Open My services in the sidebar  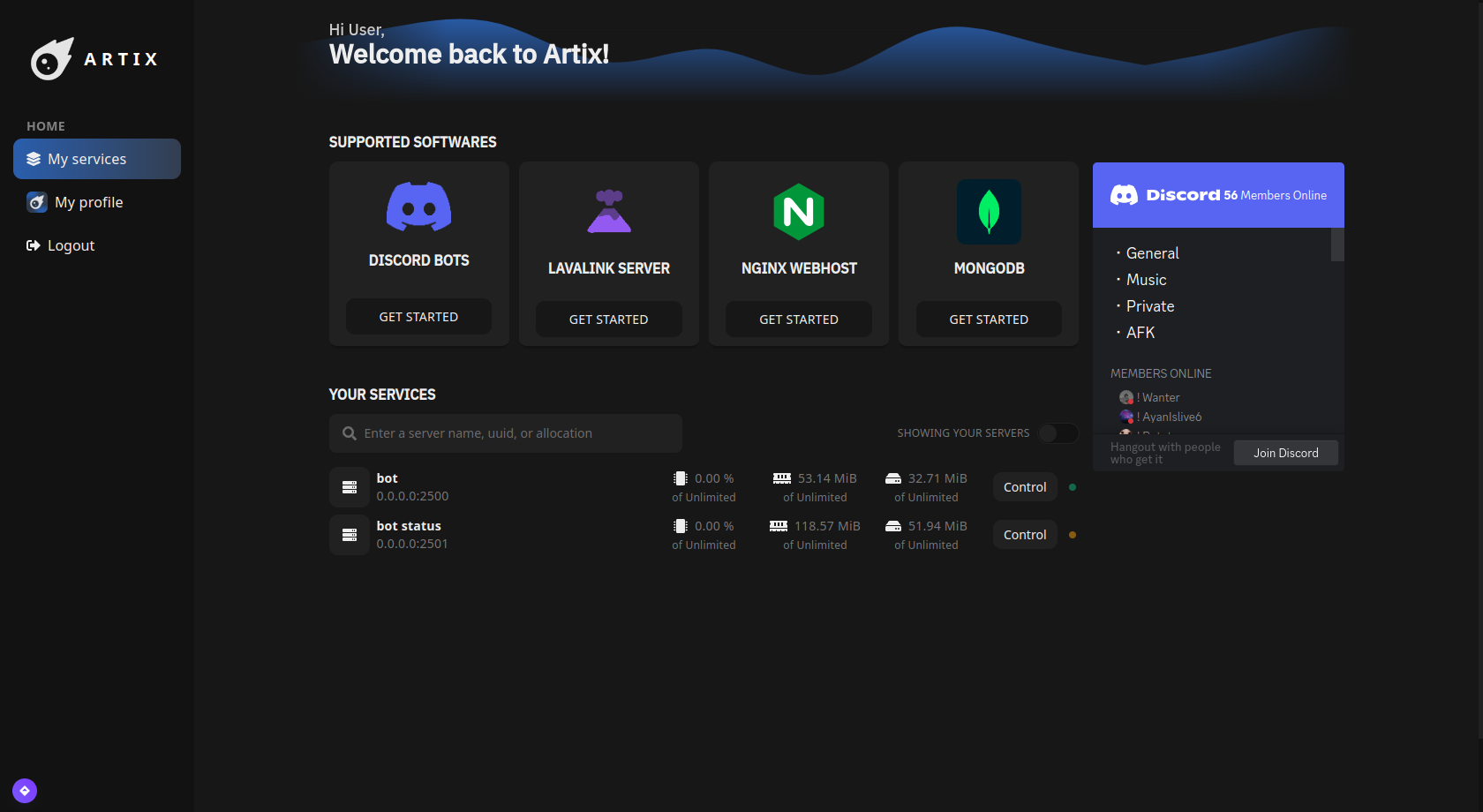pos(97,159)
